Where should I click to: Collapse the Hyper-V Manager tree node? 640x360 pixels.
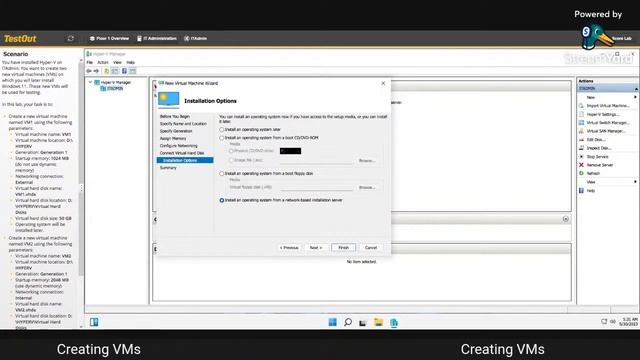90,82
